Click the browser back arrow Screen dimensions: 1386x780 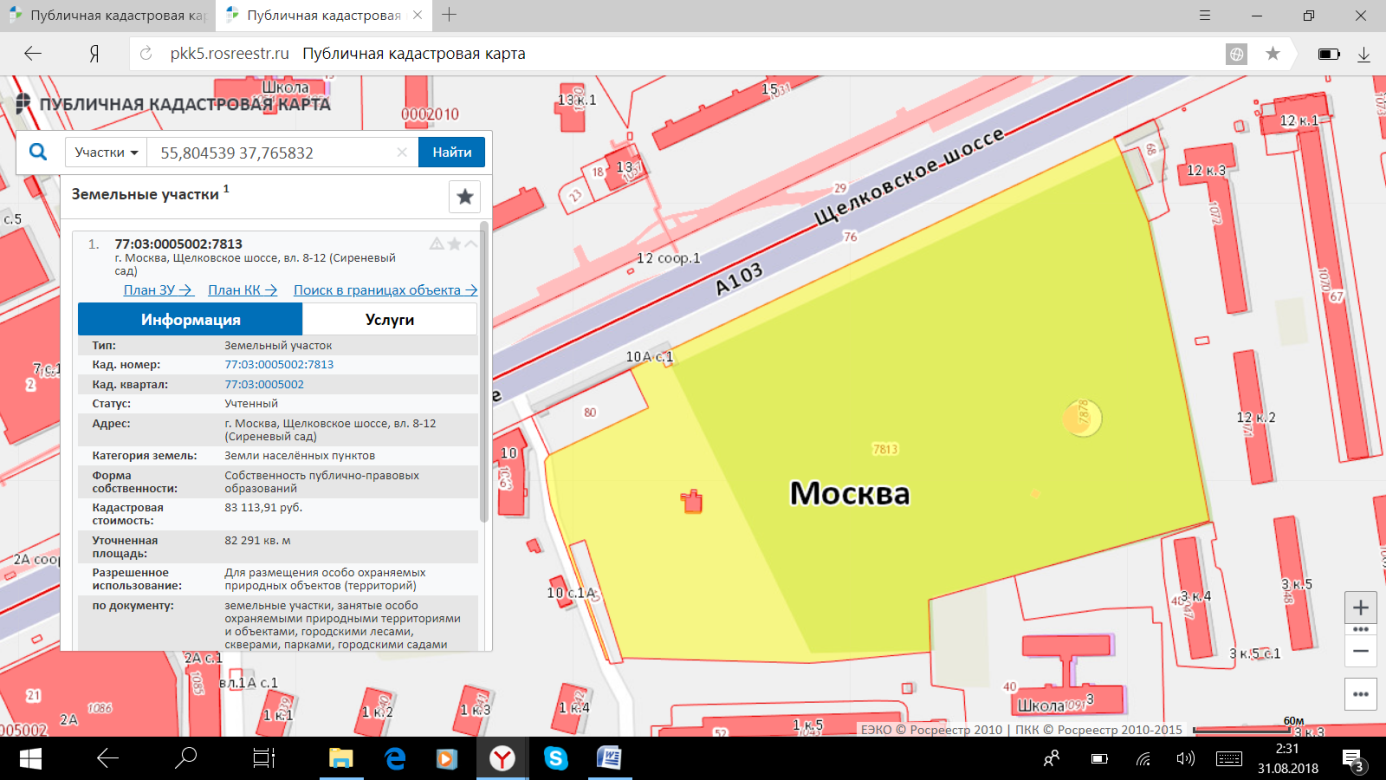tap(33, 54)
